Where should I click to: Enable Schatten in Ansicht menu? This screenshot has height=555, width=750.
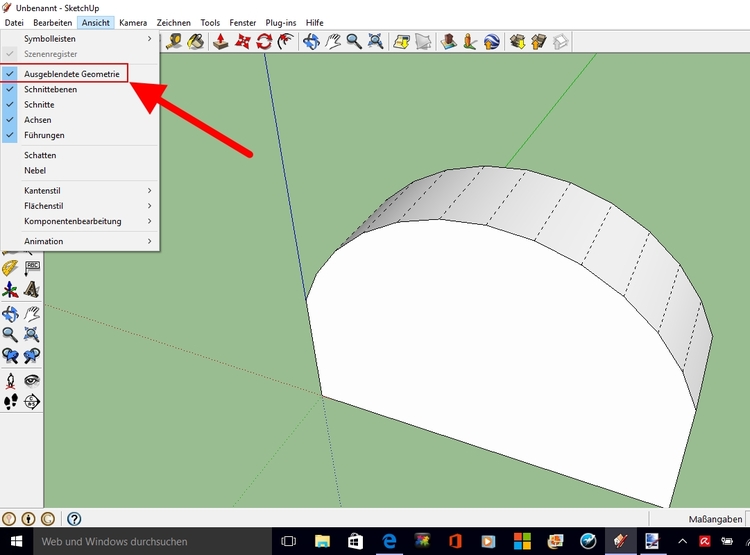[79, 155]
